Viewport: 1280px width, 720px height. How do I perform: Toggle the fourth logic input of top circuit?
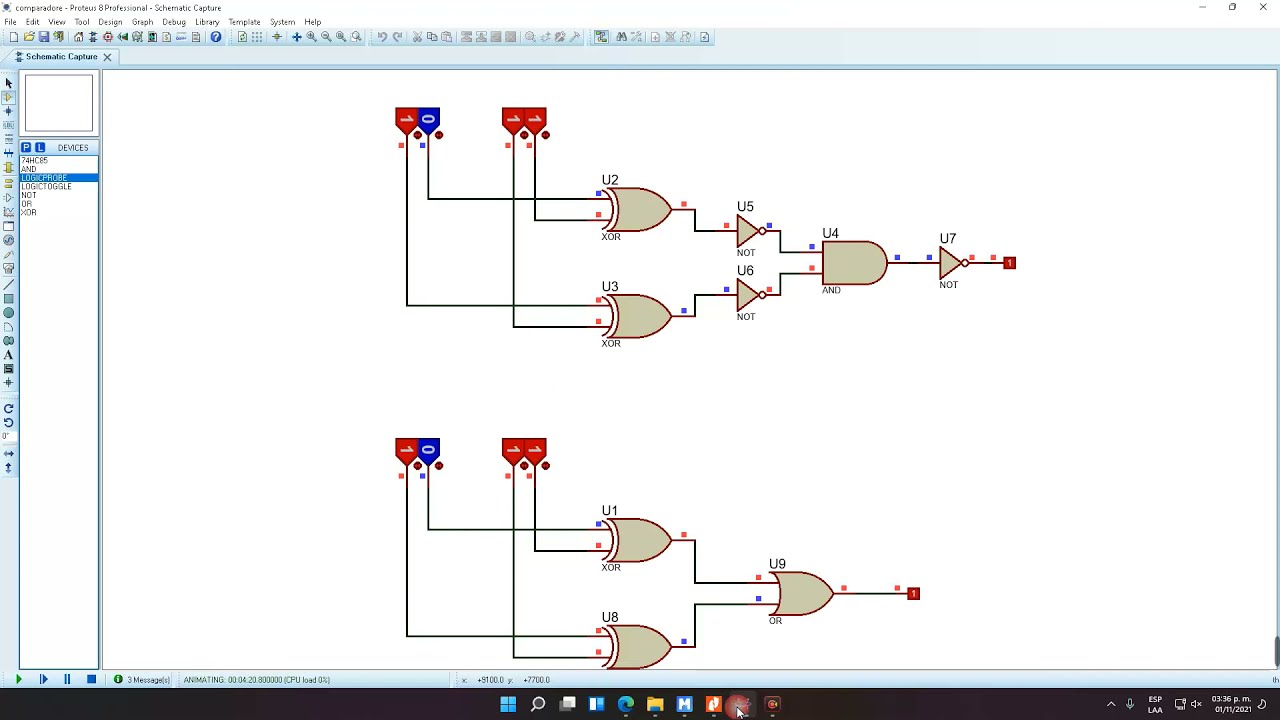535,120
